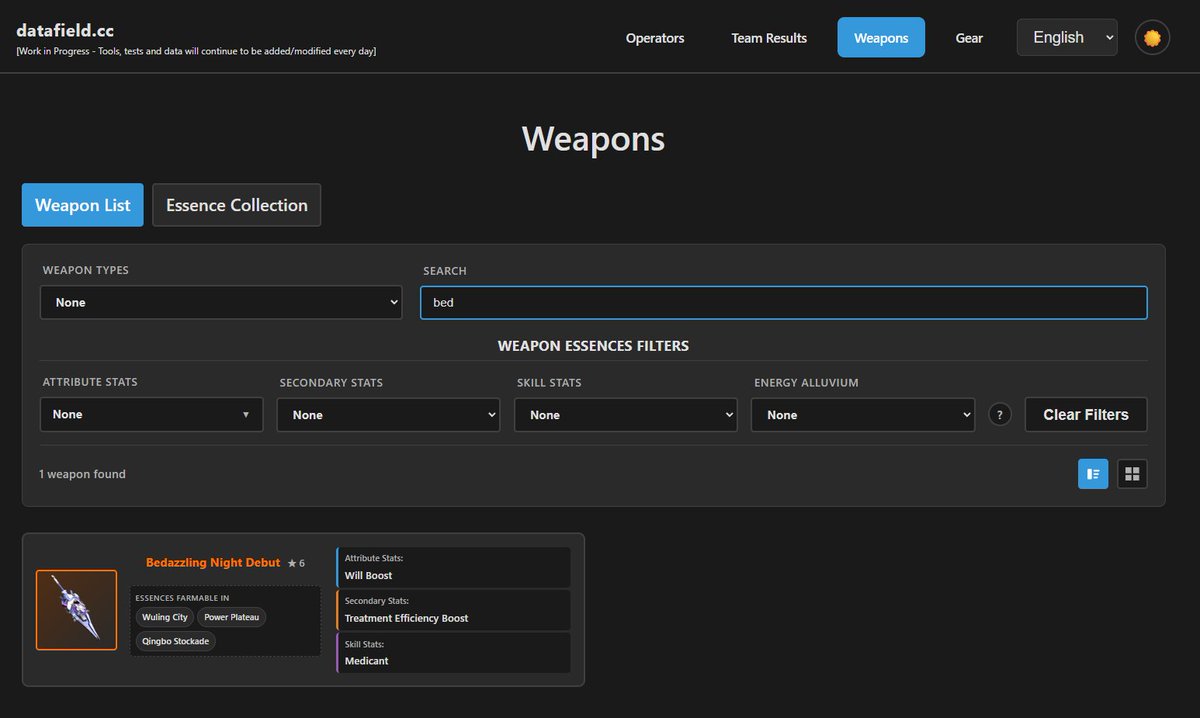Open the help question mark icon
Image resolution: width=1200 pixels, height=718 pixels.
(1000, 415)
